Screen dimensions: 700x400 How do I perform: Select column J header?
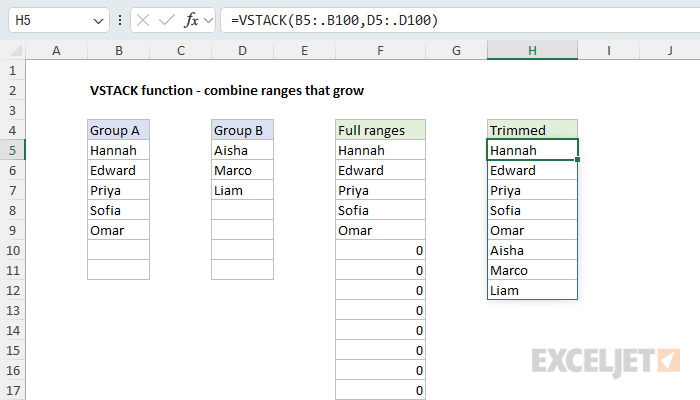(x=670, y=50)
